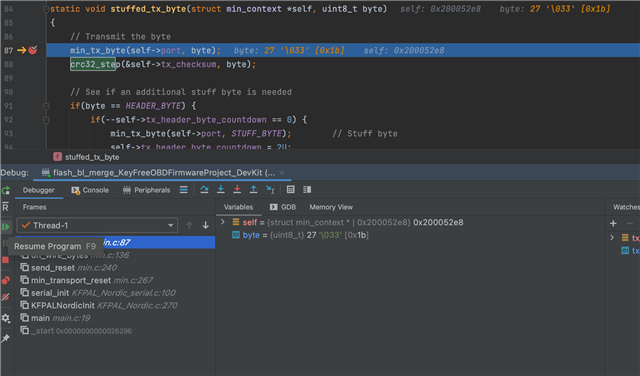640x376 pixels.
Task: Collapse the if block fold at line 91
Action: click(x=46, y=106)
